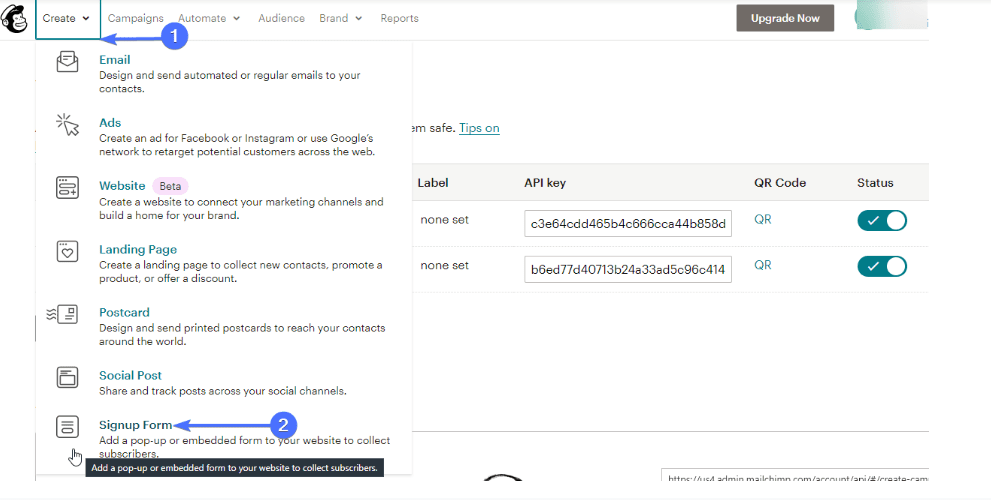
Task: Click the Website layout icon
Action: [x=67, y=188]
